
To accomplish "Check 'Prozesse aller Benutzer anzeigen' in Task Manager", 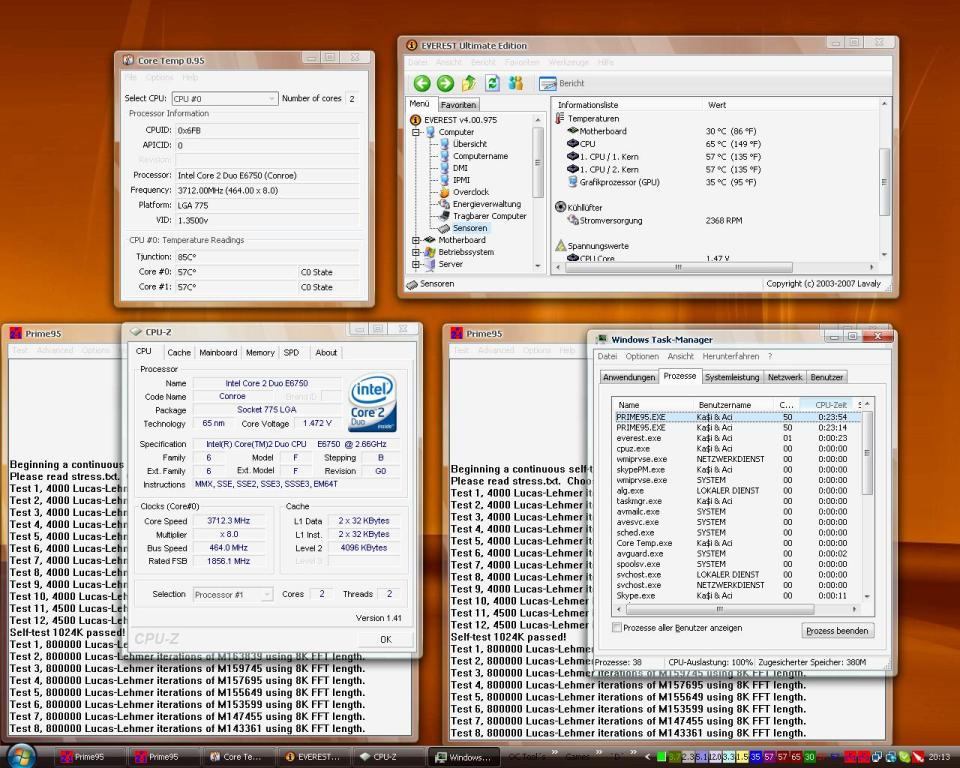I will 617,627.
